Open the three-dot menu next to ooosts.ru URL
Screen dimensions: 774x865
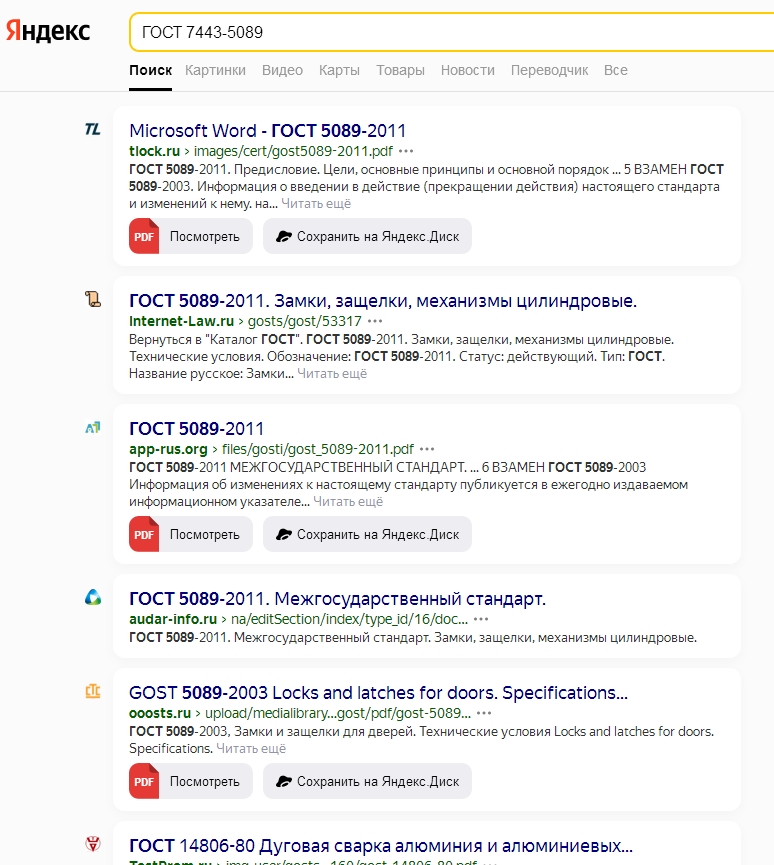[x=484, y=713]
